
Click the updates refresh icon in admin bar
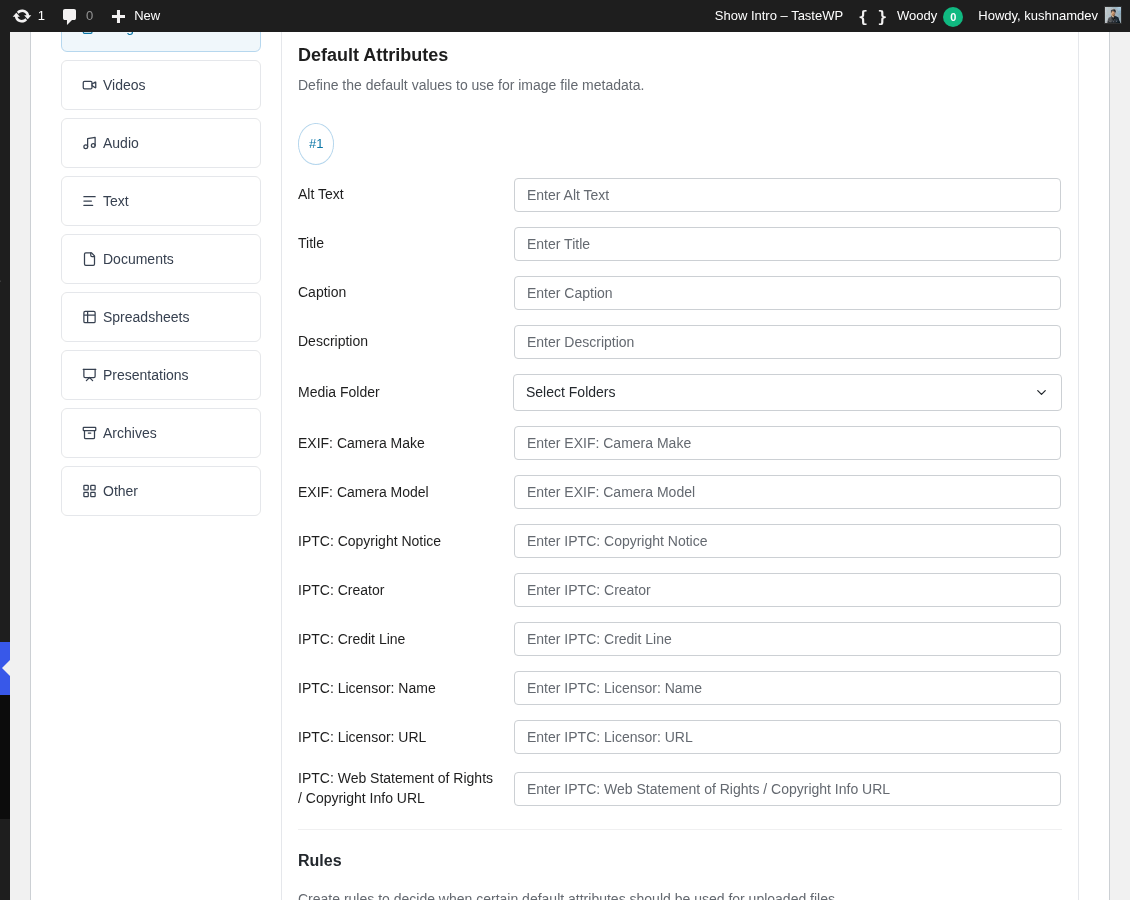pos(22,16)
